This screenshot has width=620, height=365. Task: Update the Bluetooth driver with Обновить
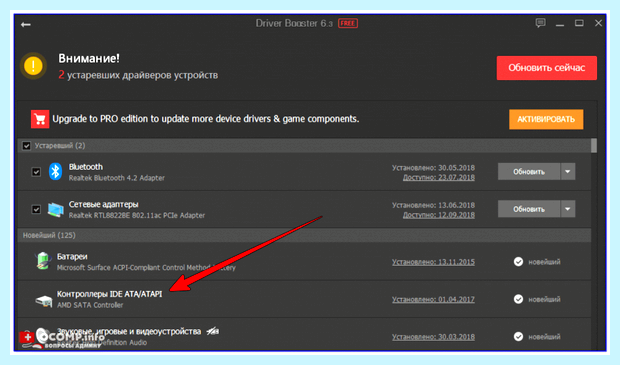point(529,172)
